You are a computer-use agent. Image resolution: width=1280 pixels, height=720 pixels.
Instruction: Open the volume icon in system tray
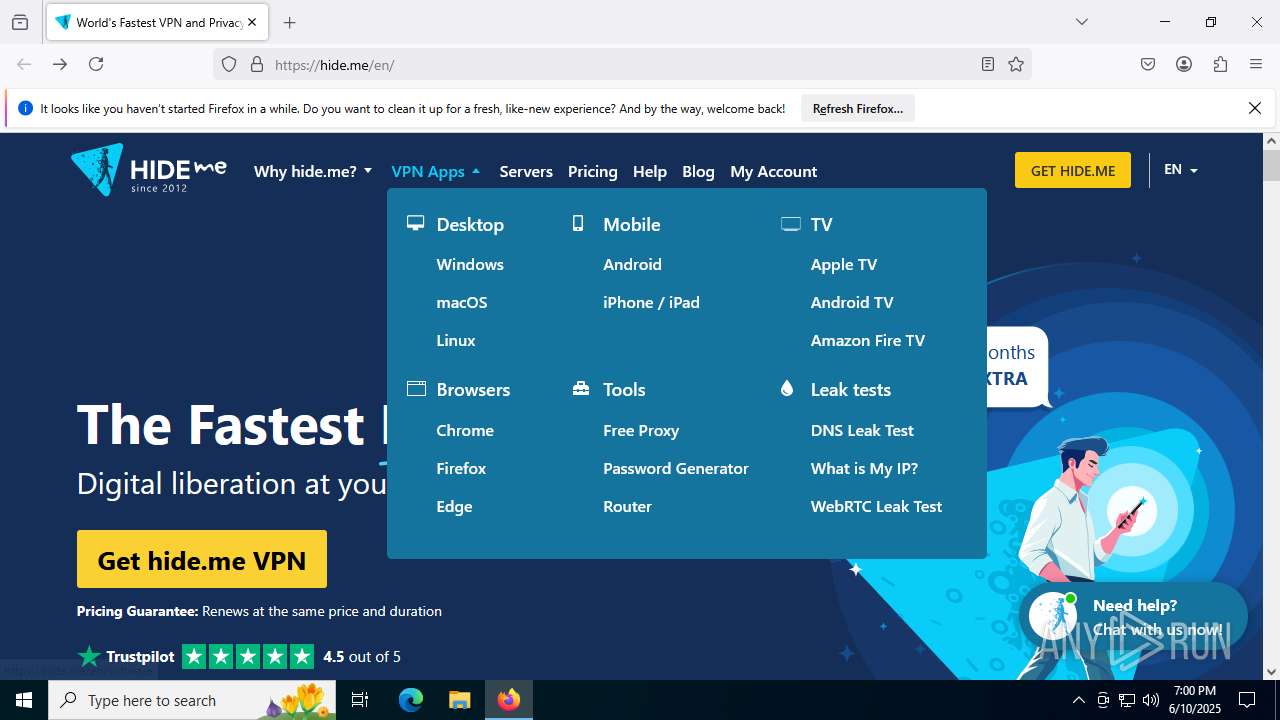click(x=1151, y=700)
